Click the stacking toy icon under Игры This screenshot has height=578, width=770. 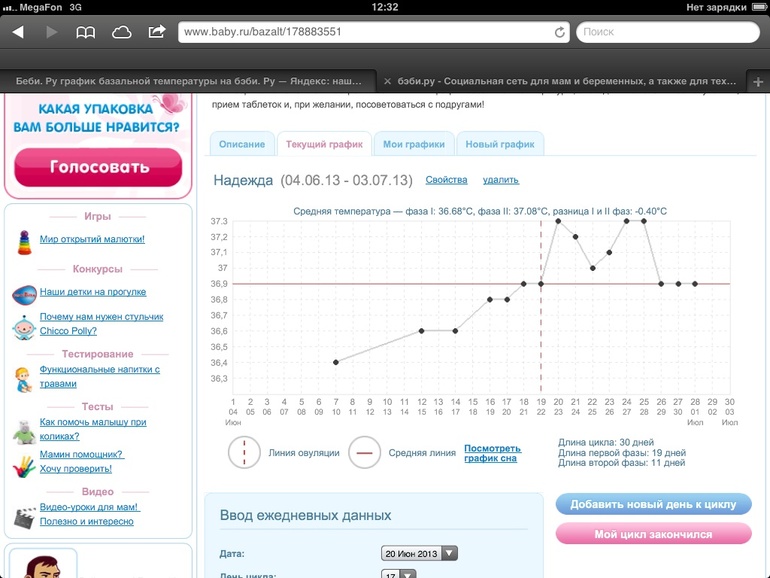pos(24,242)
